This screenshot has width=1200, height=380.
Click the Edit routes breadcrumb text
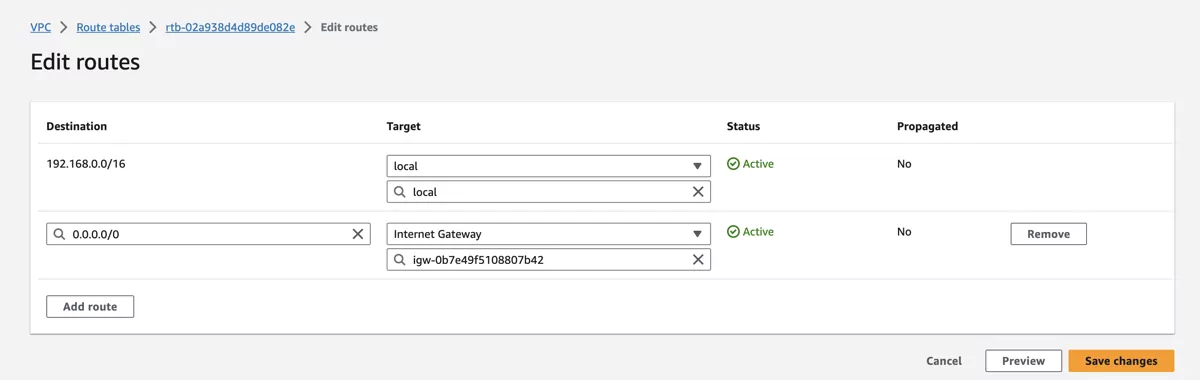point(349,27)
